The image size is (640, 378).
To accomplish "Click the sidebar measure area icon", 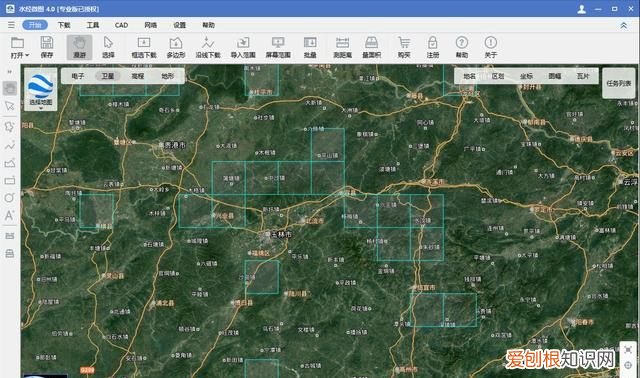I will [x=10, y=253].
